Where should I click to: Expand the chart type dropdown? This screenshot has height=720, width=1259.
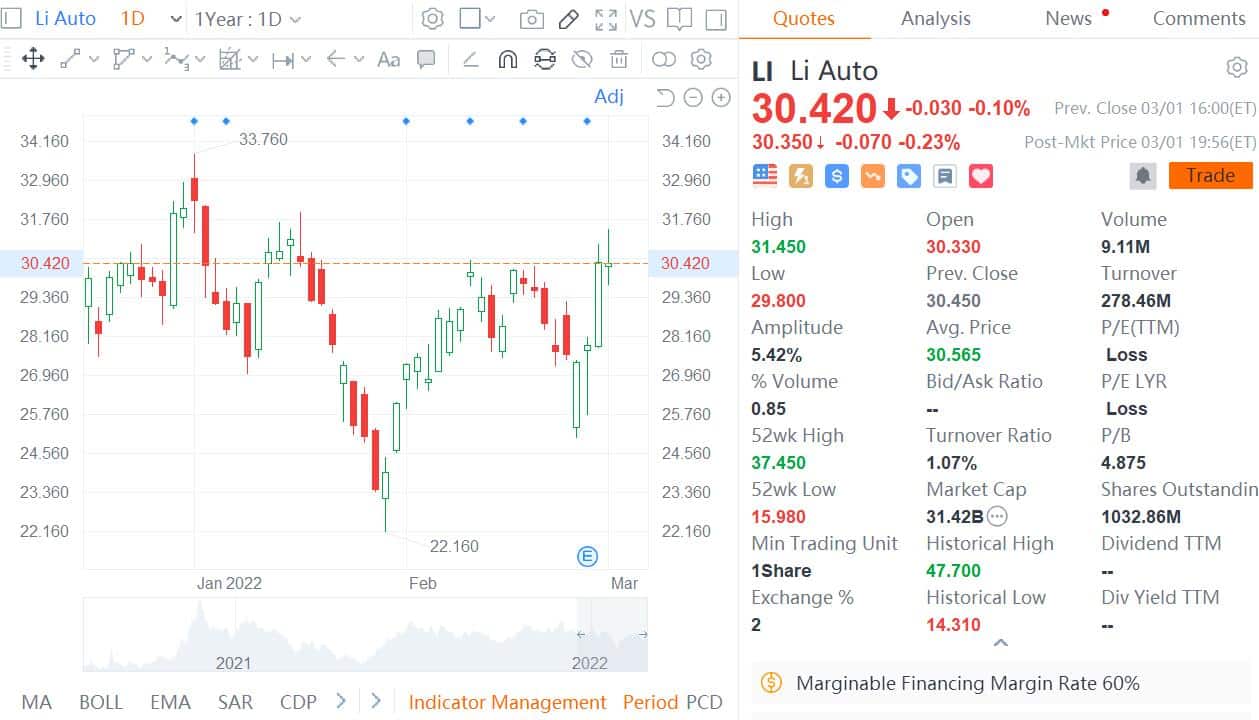[x=492, y=19]
